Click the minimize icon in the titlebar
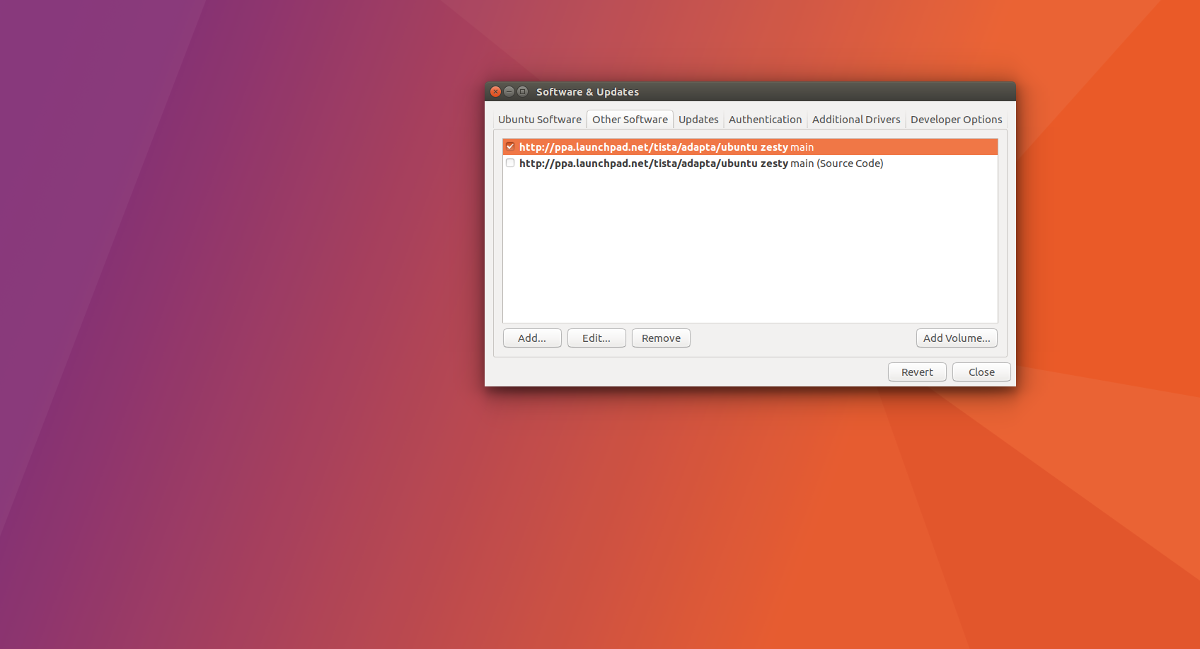This screenshot has width=1200, height=649. pos(509,91)
